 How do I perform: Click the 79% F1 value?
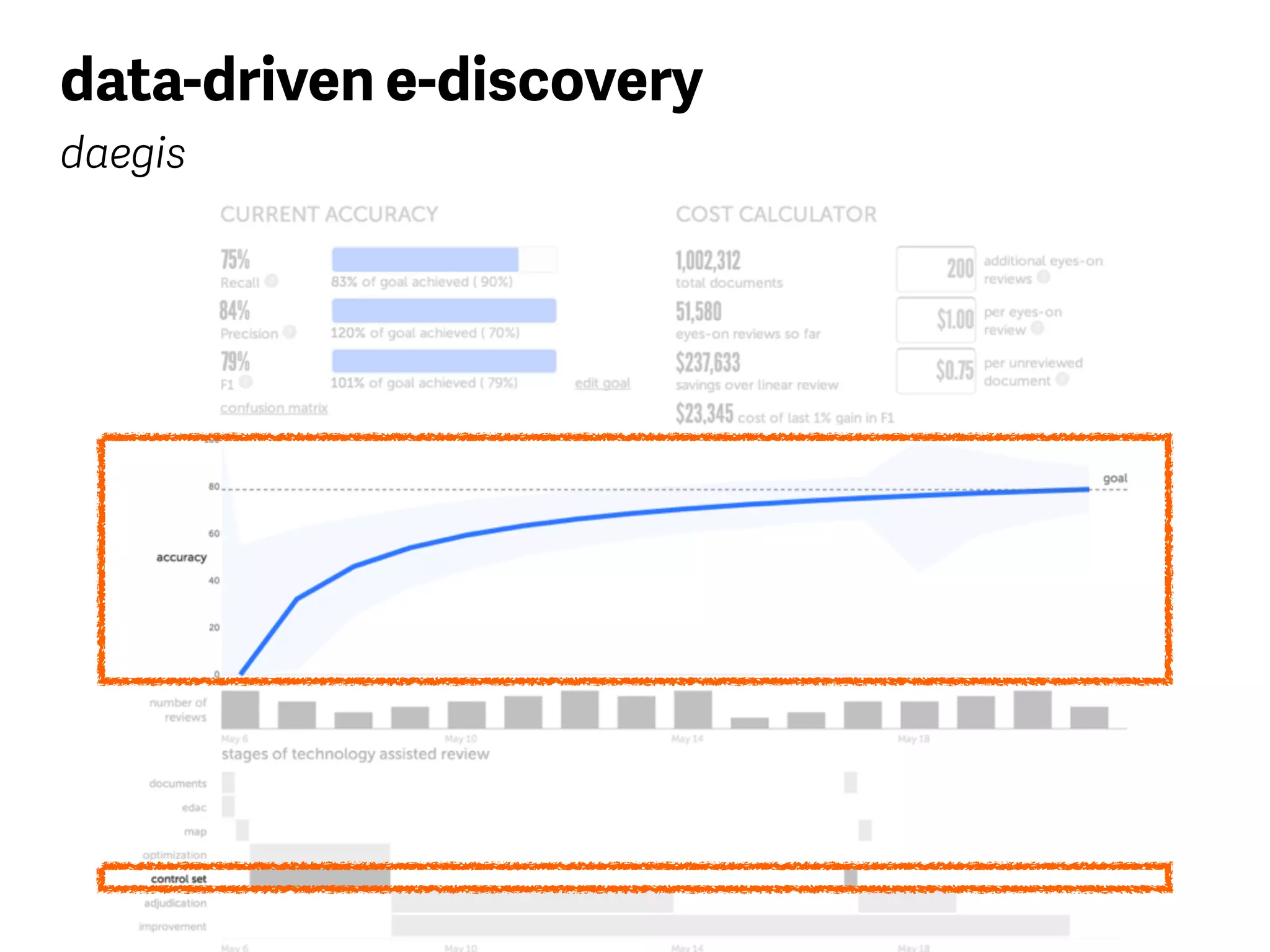point(235,361)
